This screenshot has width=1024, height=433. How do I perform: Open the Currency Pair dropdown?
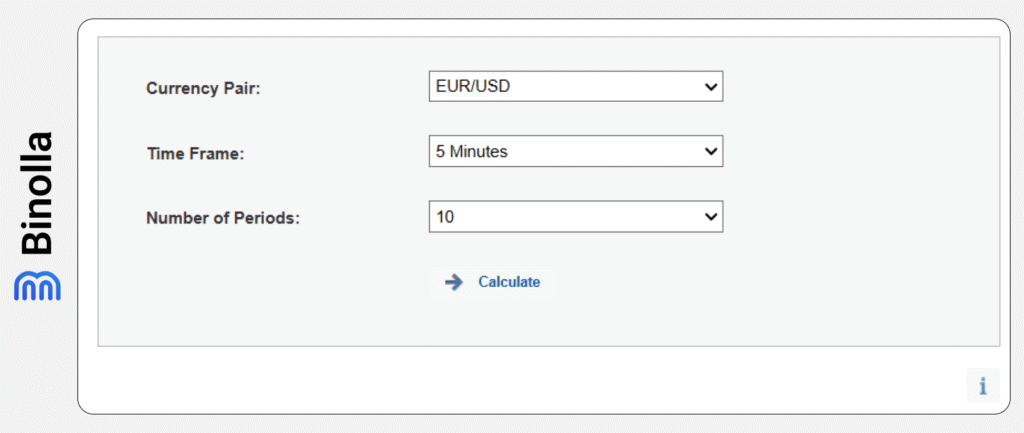point(575,87)
